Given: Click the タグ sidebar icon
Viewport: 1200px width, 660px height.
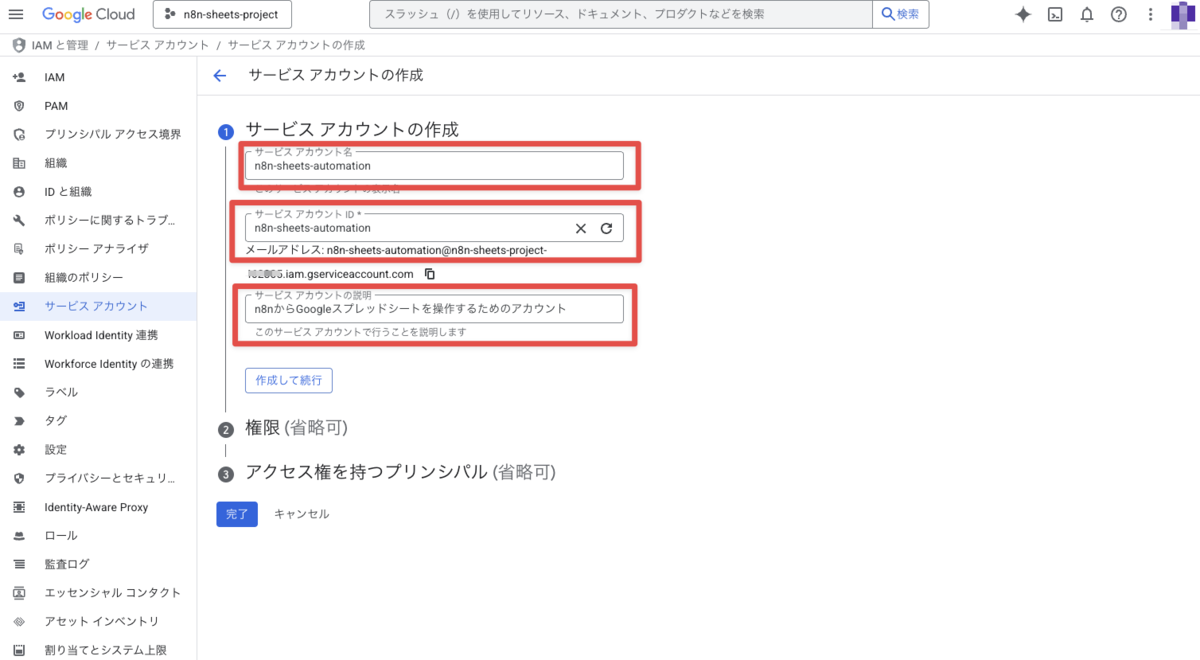Looking at the screenshot, I should click(19, 421).
